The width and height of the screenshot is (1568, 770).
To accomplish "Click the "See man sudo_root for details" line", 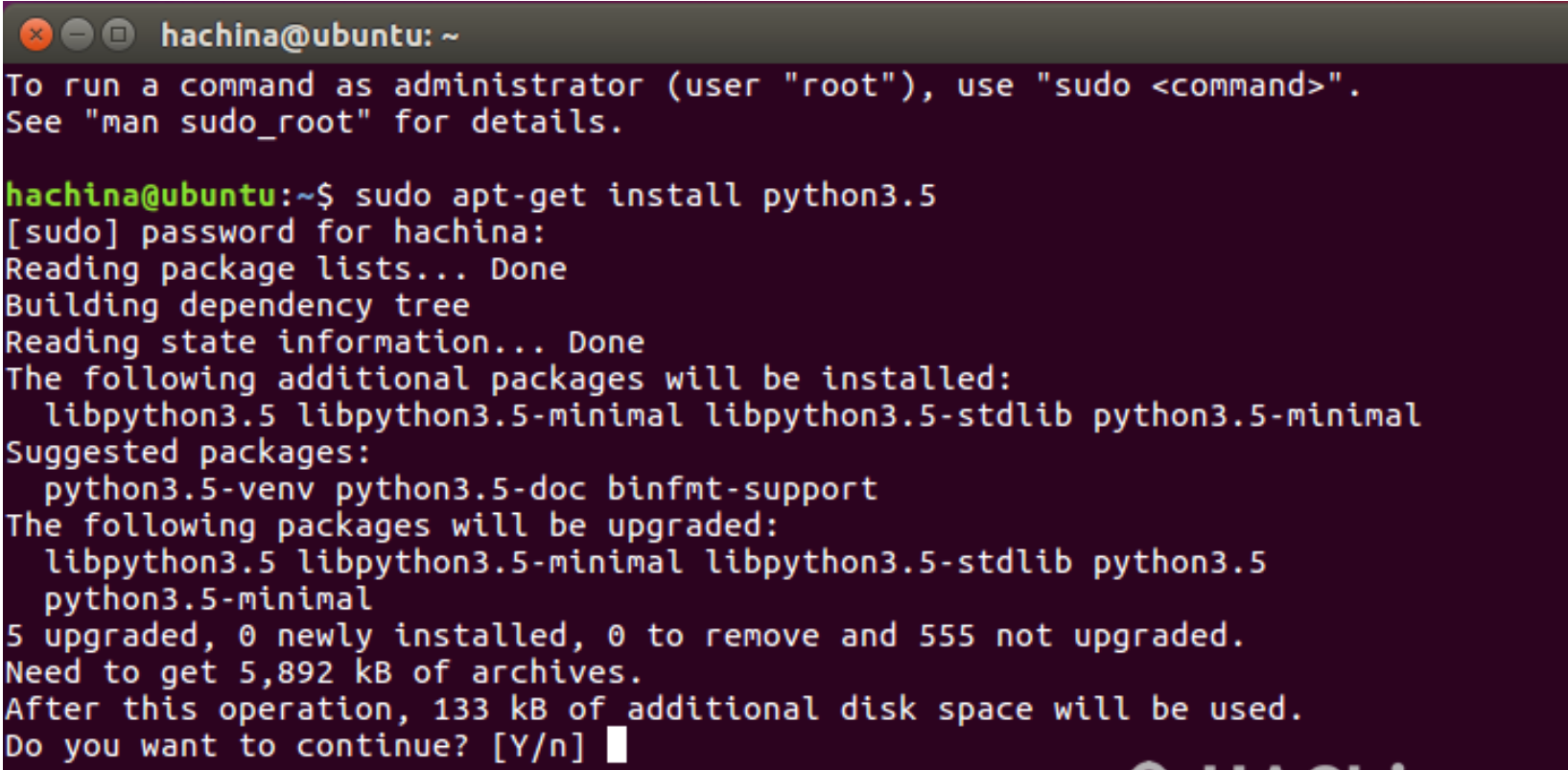I will (x=314, y=123).
